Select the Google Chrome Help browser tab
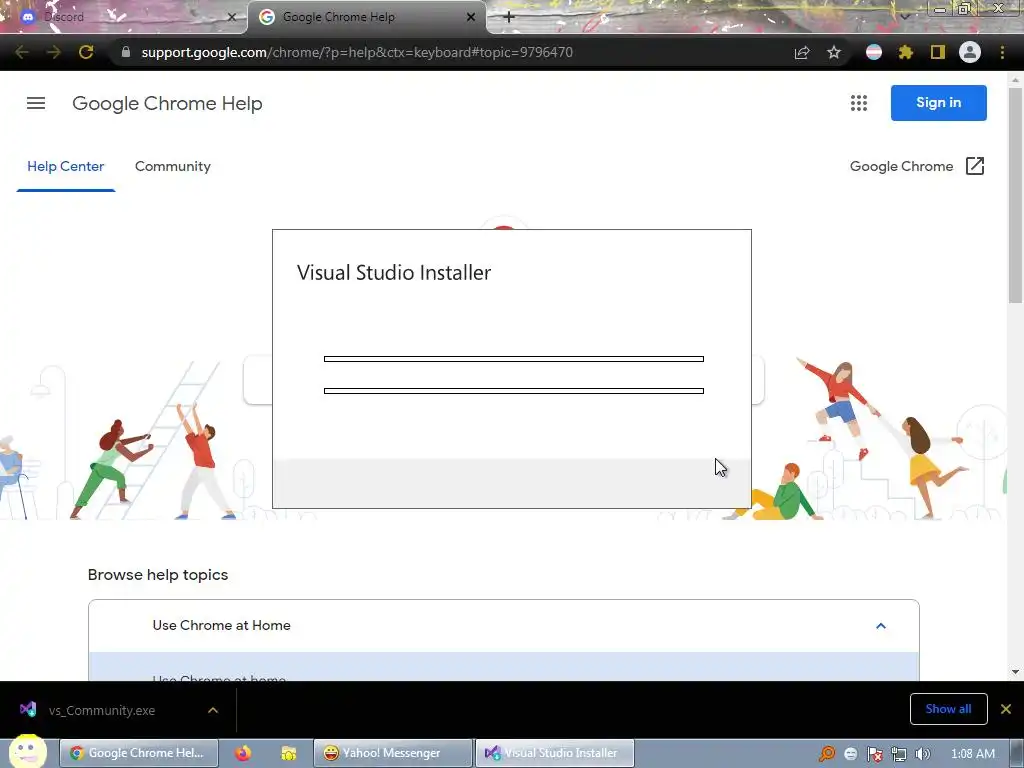Screen dimensions: 1024x768 pos(366,17)
